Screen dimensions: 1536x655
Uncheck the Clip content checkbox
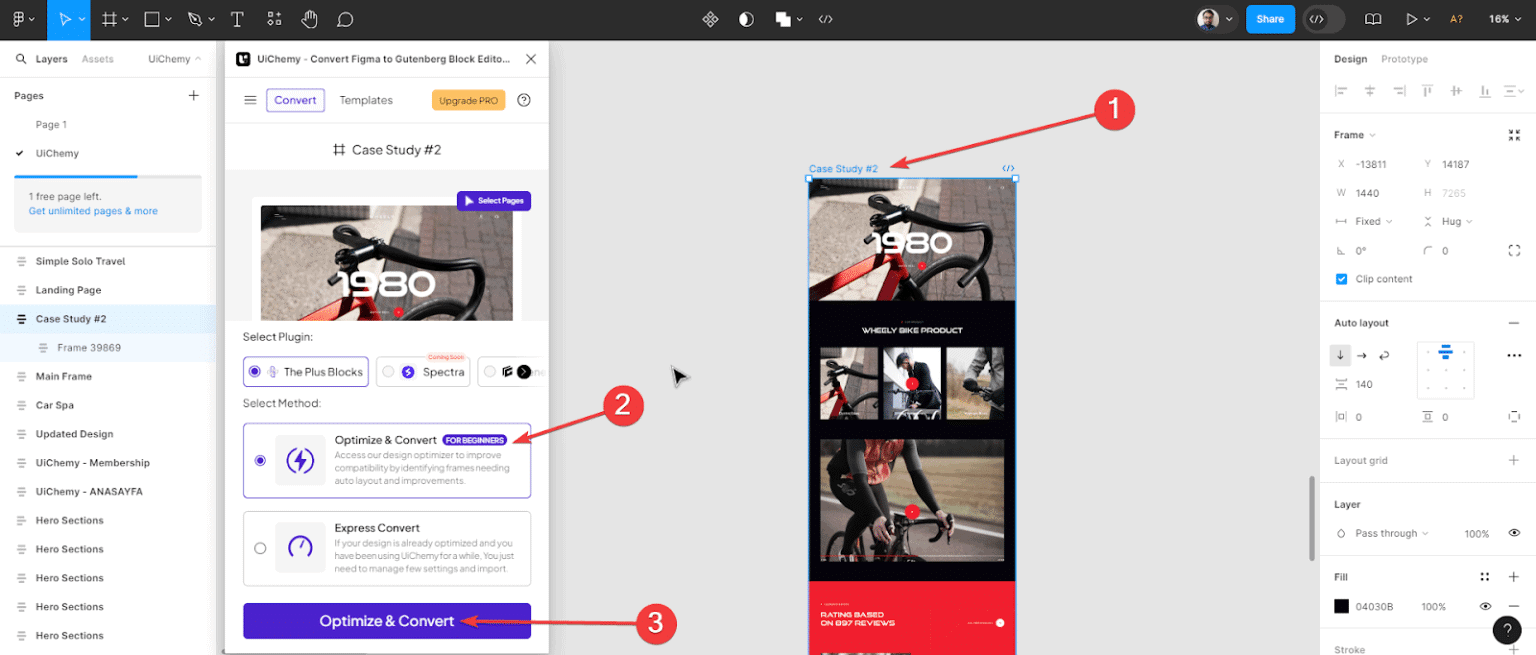coord(1341,279)
